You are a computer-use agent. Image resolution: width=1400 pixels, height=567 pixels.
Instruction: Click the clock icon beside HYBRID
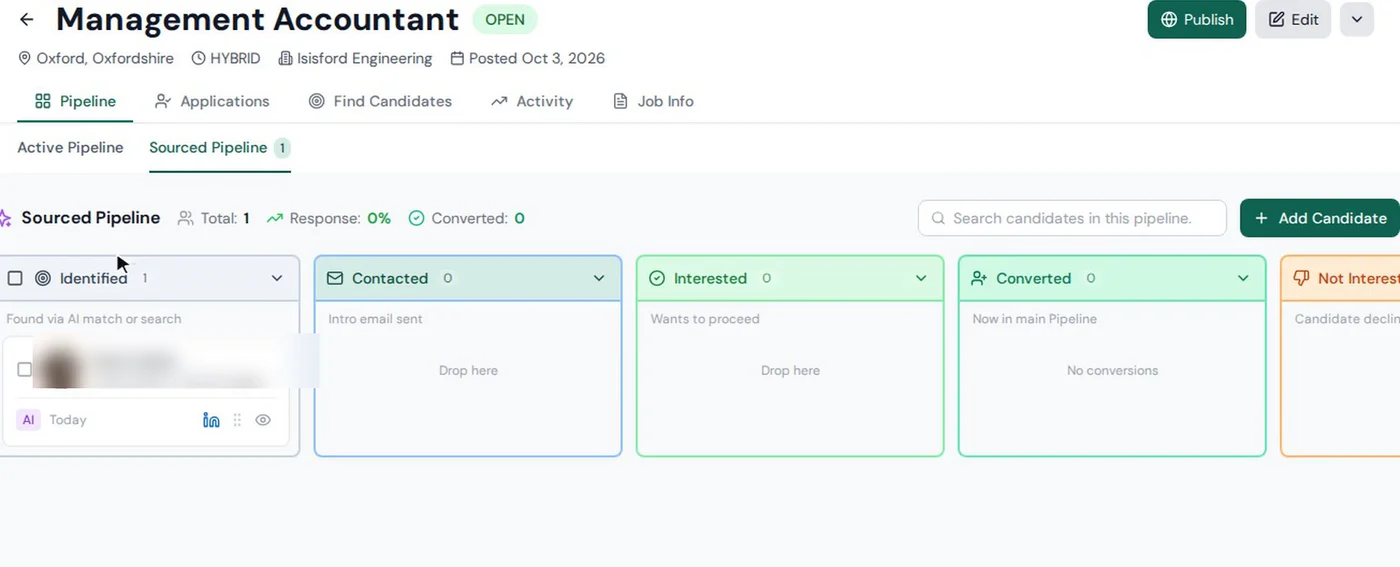198,59
